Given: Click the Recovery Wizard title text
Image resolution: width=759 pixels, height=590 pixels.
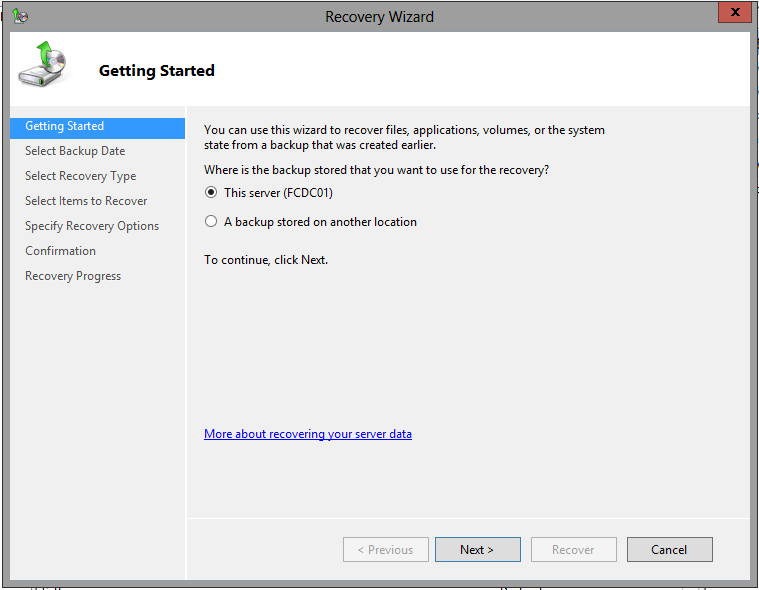Looking at the screenshot, I should coord(379,17).
